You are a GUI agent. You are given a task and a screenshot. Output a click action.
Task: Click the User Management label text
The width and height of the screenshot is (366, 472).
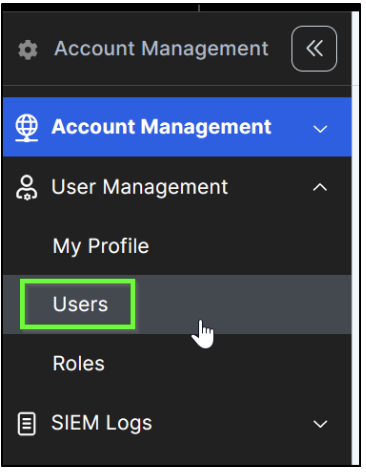[x=140, y=187]
